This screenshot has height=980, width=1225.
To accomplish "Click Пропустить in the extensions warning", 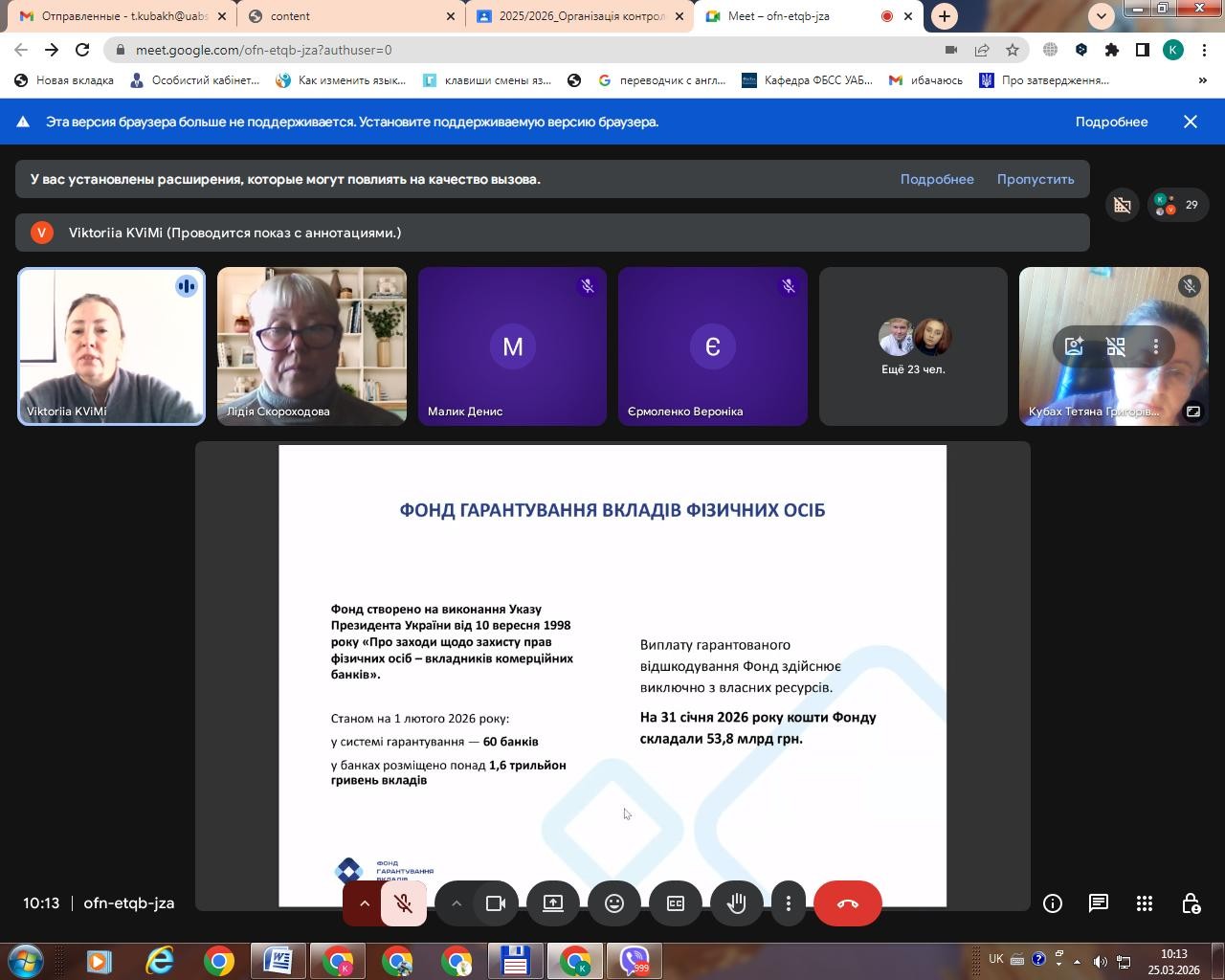I will [1035, 179].
